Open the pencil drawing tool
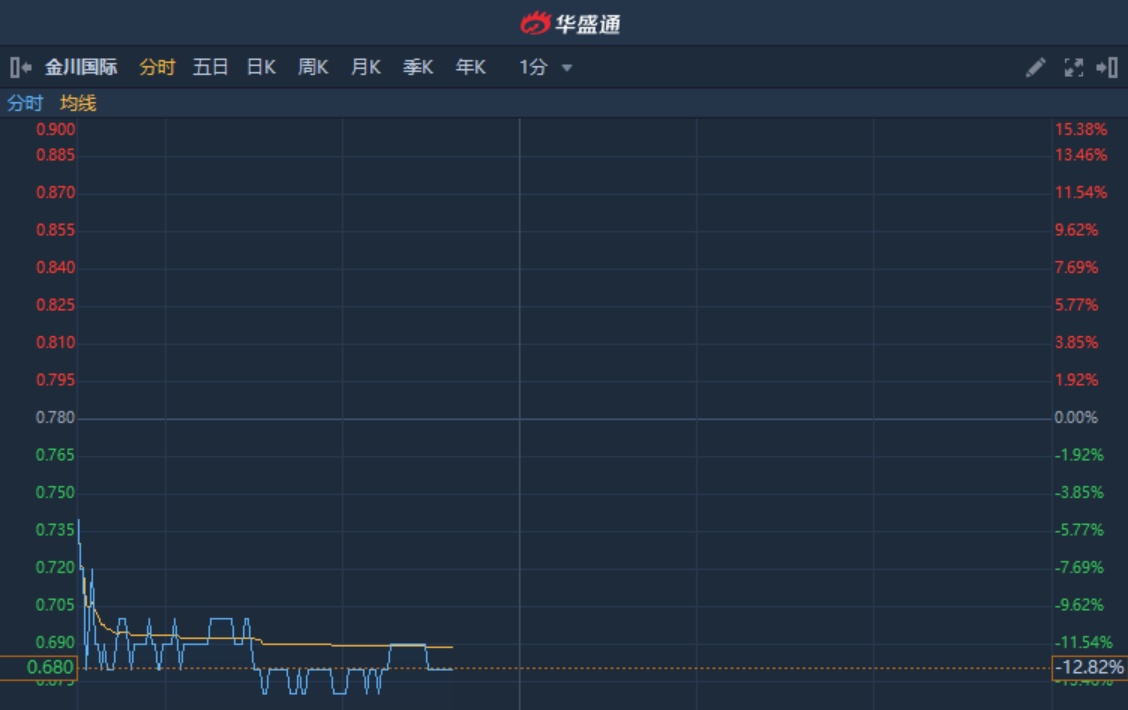The height and width of the screenshot is (710, 1128). 1035,68
